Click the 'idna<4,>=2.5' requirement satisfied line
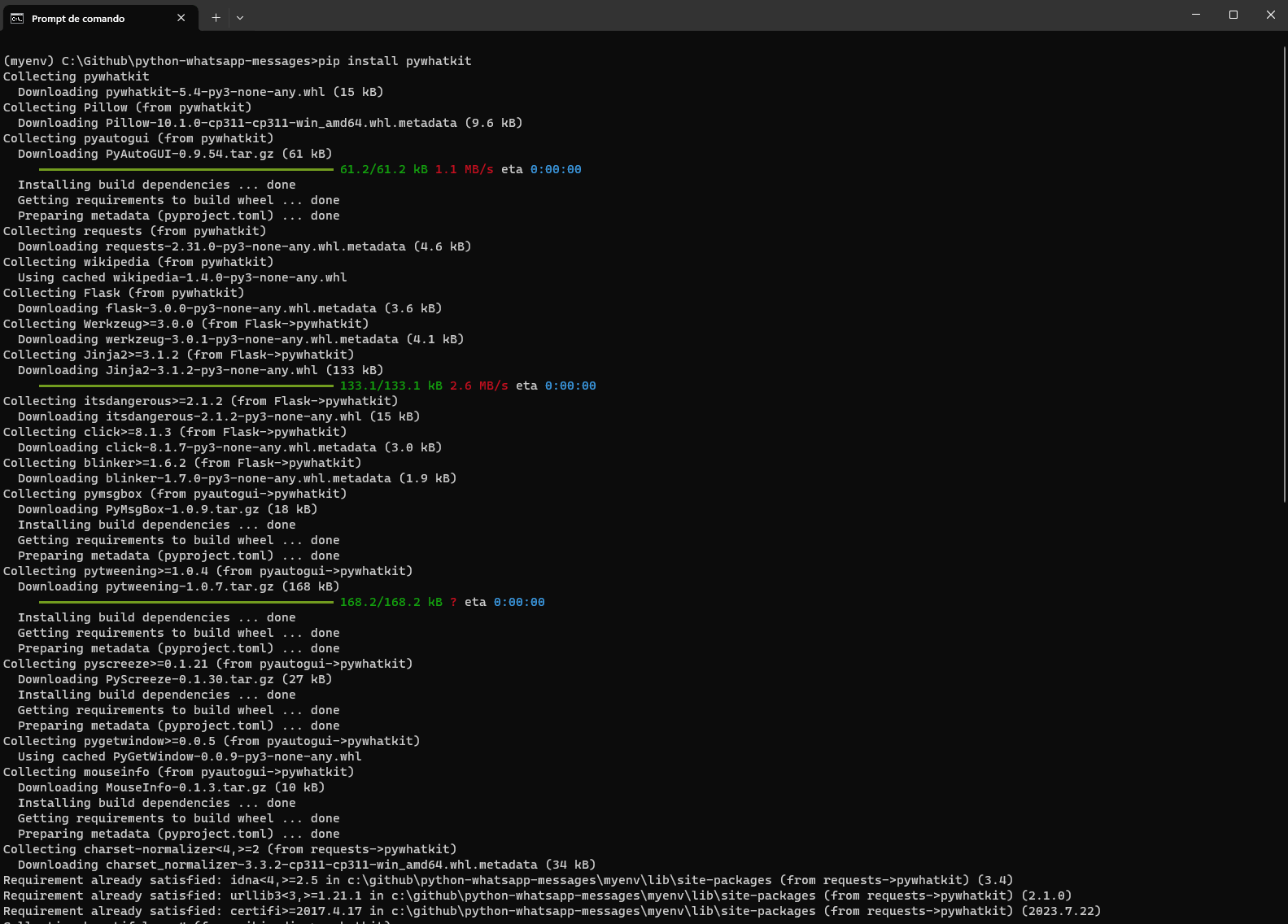The image size is (1288, 924). point(508,880)
